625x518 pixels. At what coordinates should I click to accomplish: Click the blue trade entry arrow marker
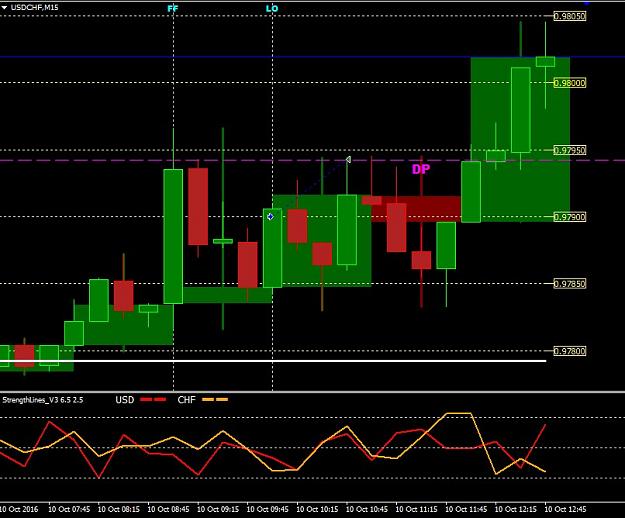pyautogui.click(x=270, y=216)
